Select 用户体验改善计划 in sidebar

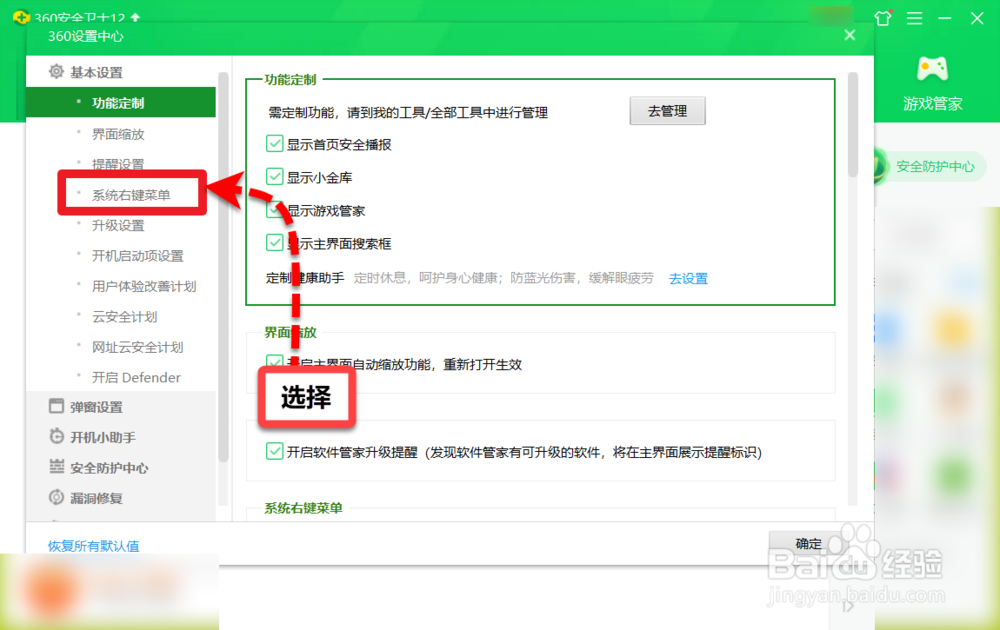[144, 286]
